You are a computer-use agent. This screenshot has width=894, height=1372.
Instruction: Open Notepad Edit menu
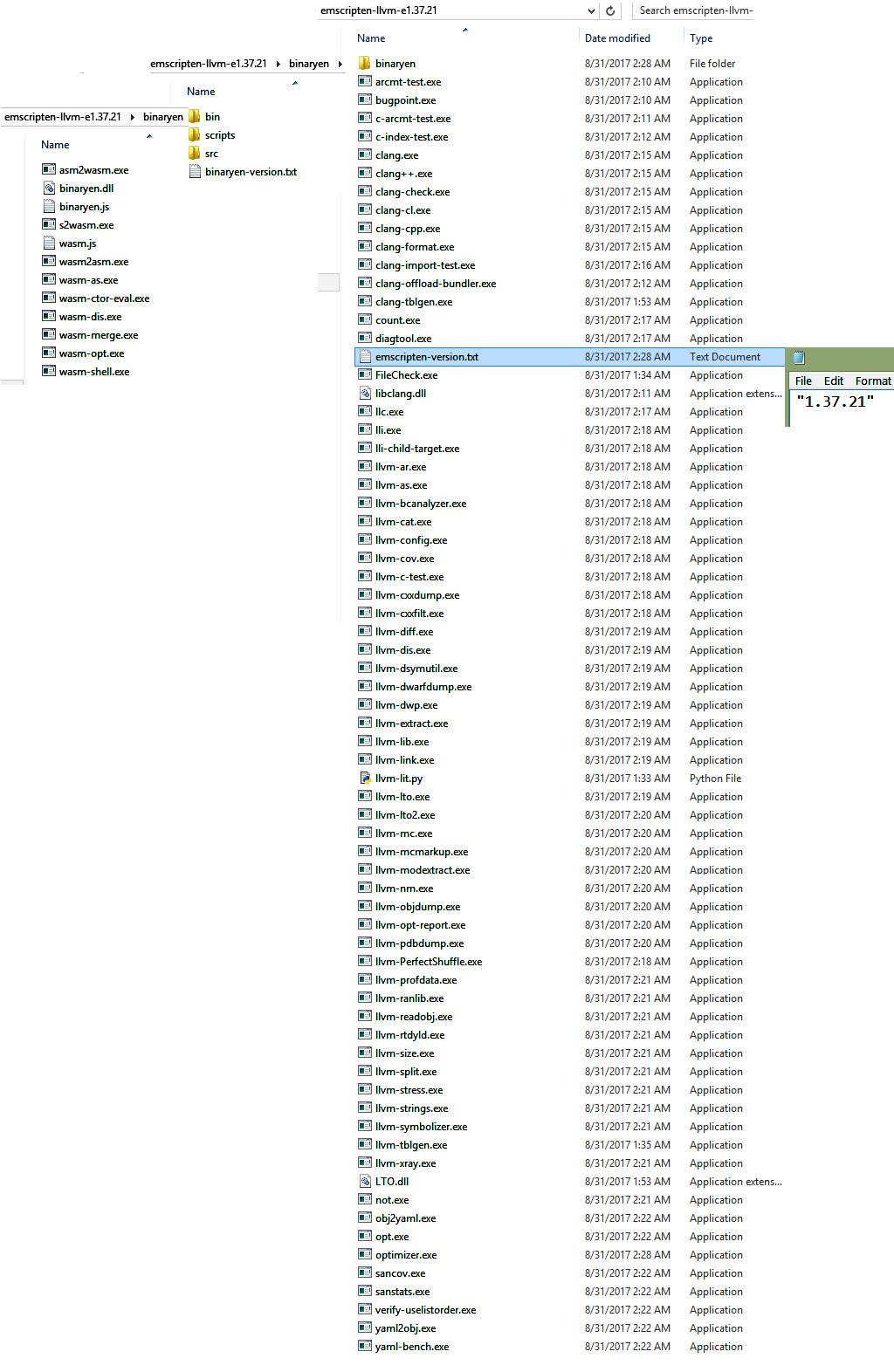(x=834, y=381)
